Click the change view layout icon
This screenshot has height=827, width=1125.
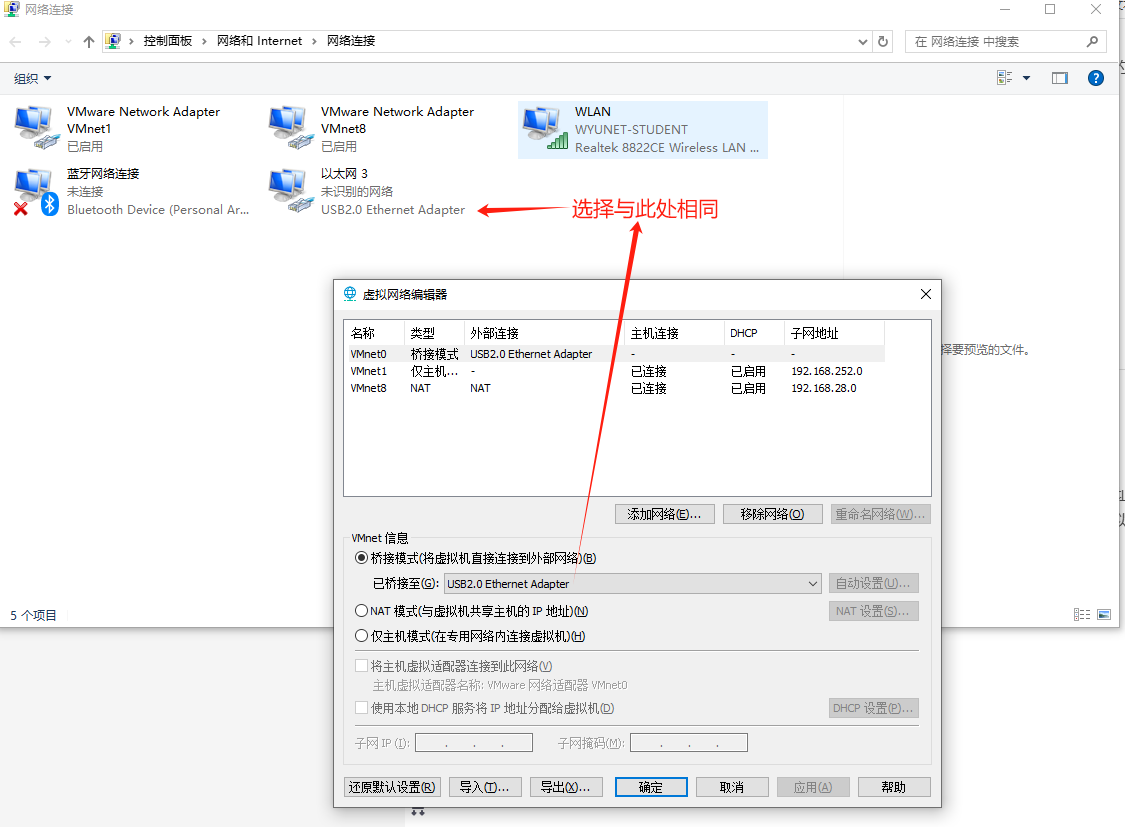point(1004,78)
